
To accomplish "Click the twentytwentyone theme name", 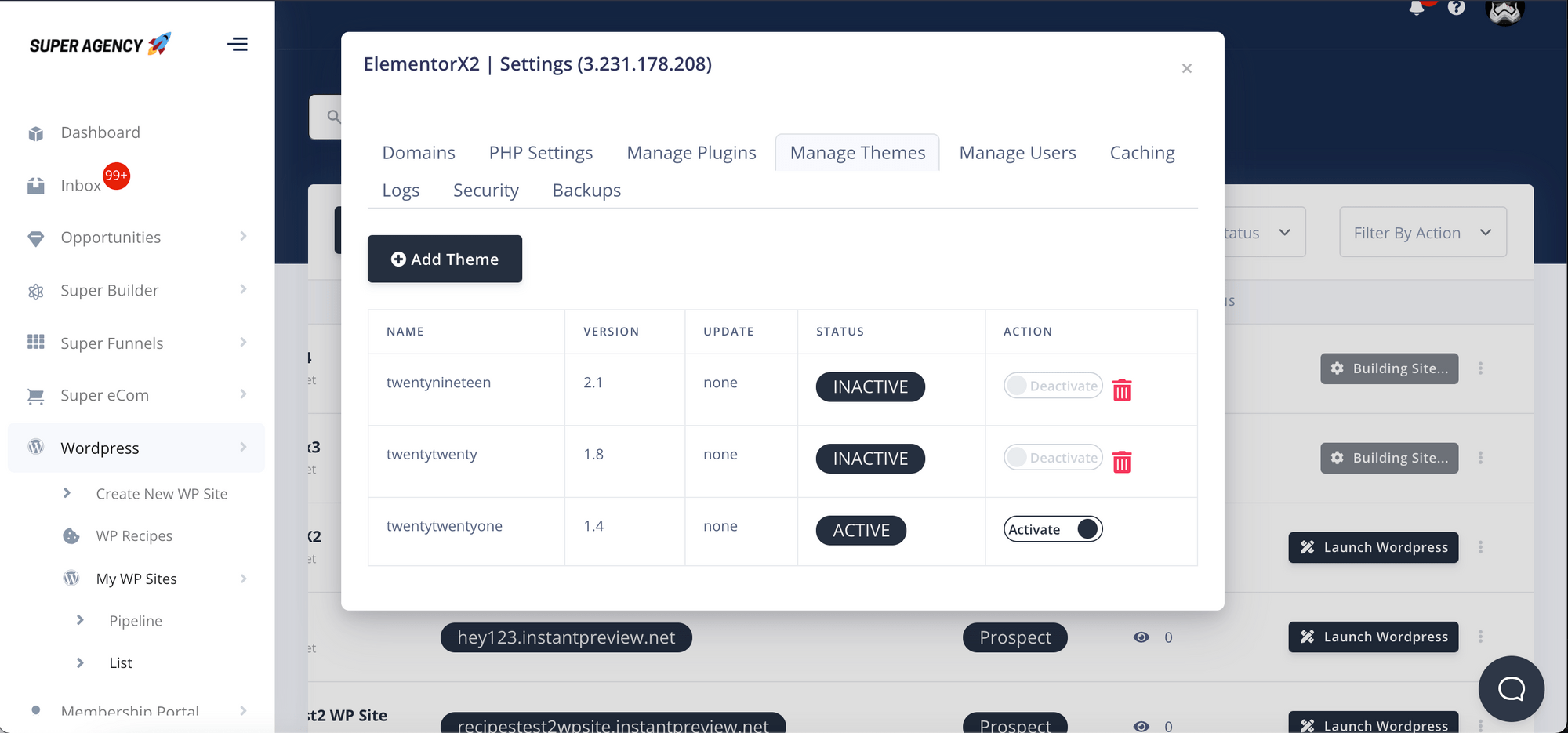I will click(x=445, y=526).
